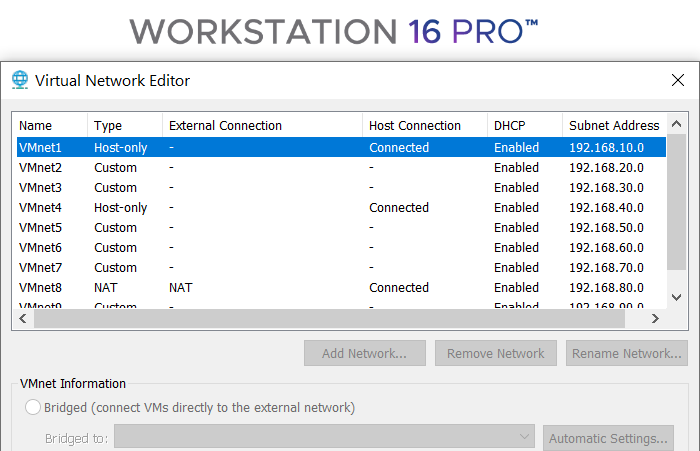Click the Subnet Address column header

[614, 125]
